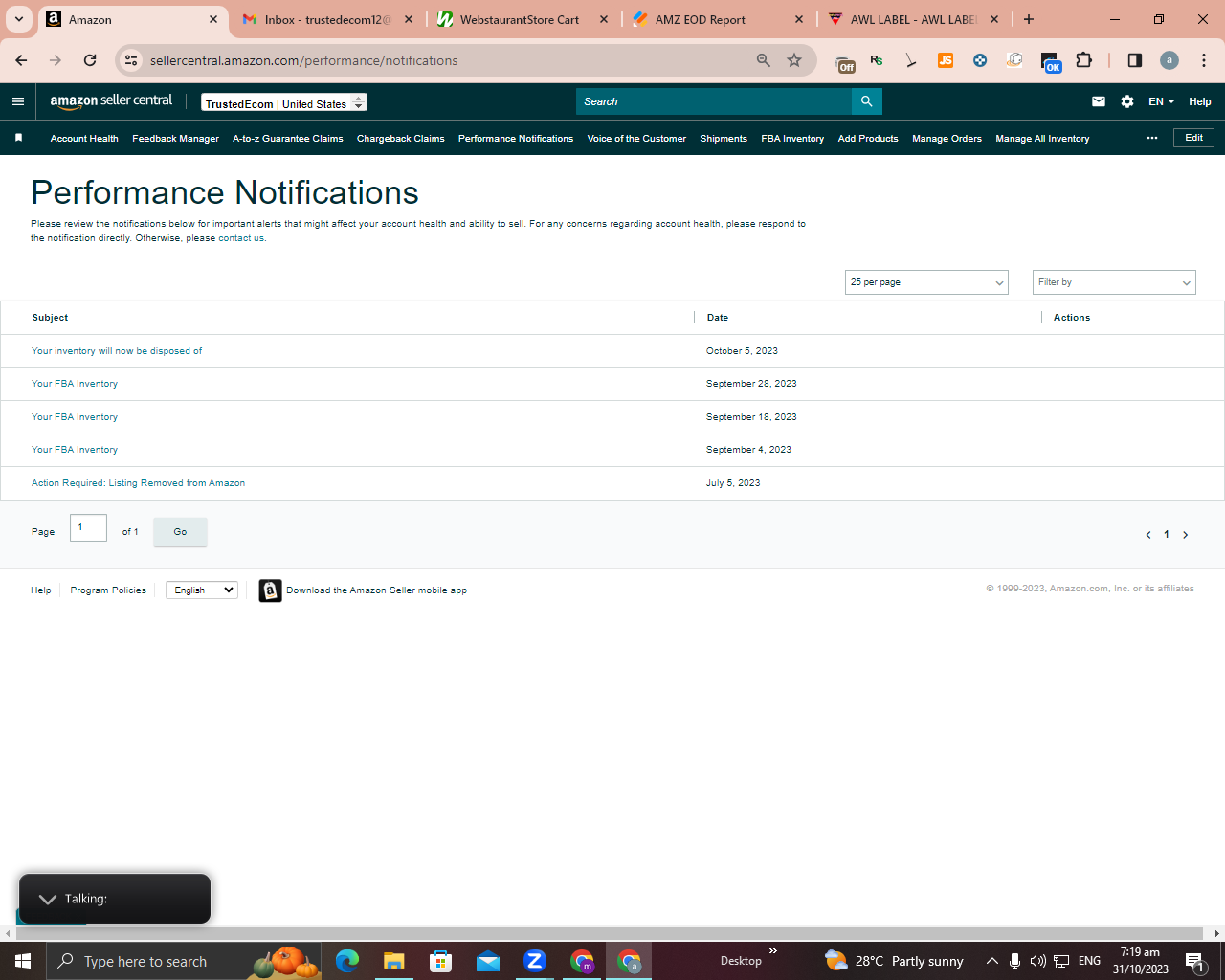Go back in browser history

tap(21, 60)
